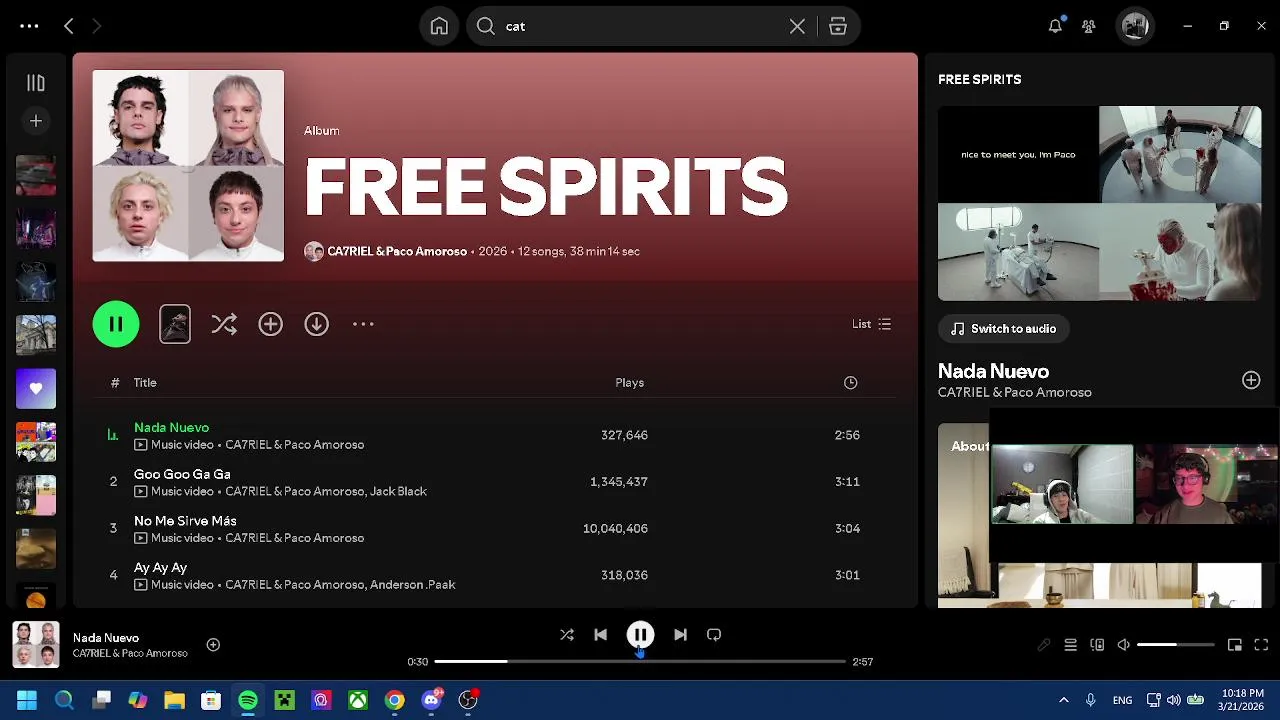This screenshot has width=1280, height=720.
Task: Open the three-dots app menu
Action: click(x=29, y=26)
